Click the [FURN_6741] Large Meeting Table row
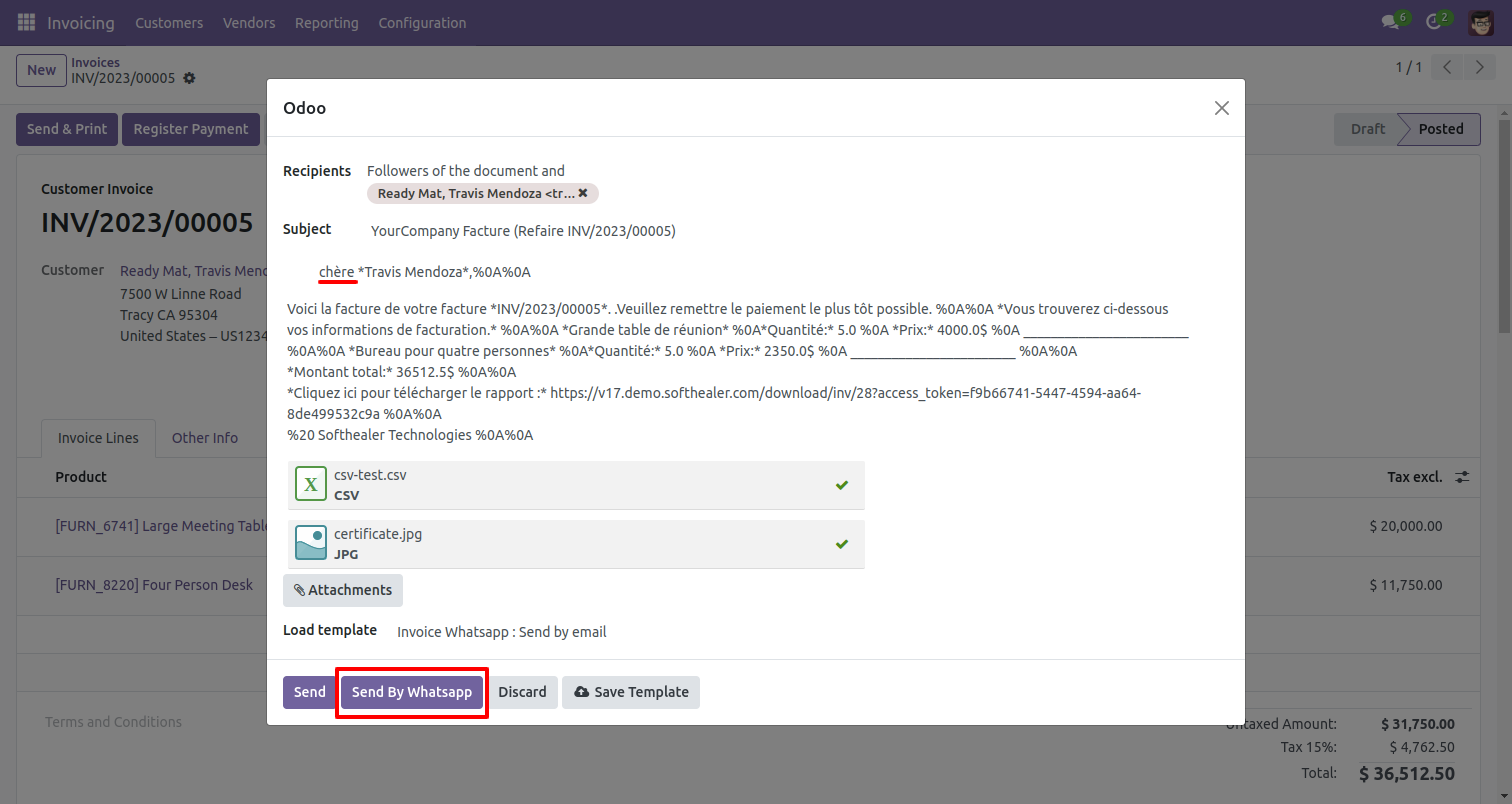Image resolution: width=1512 pixels, height=804 pixels. tap(160, 526)
